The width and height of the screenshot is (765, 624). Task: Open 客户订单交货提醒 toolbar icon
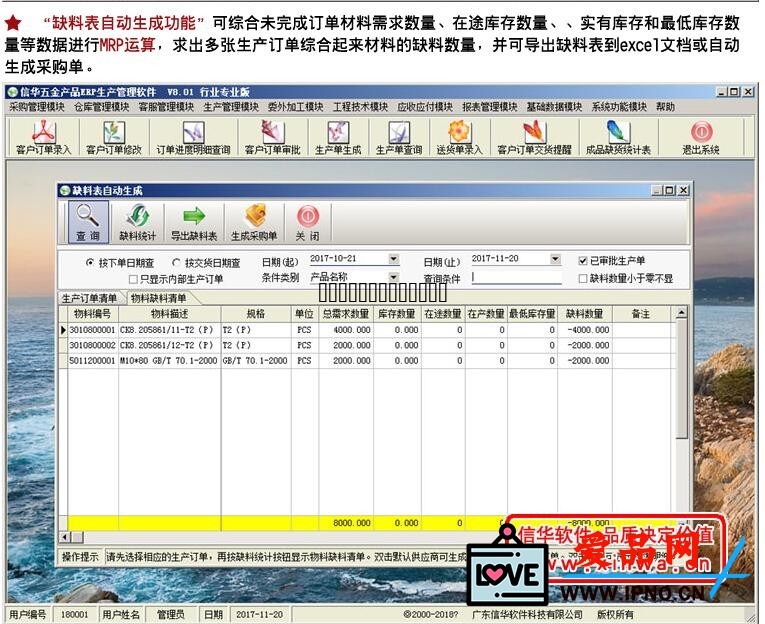point(534,137)
